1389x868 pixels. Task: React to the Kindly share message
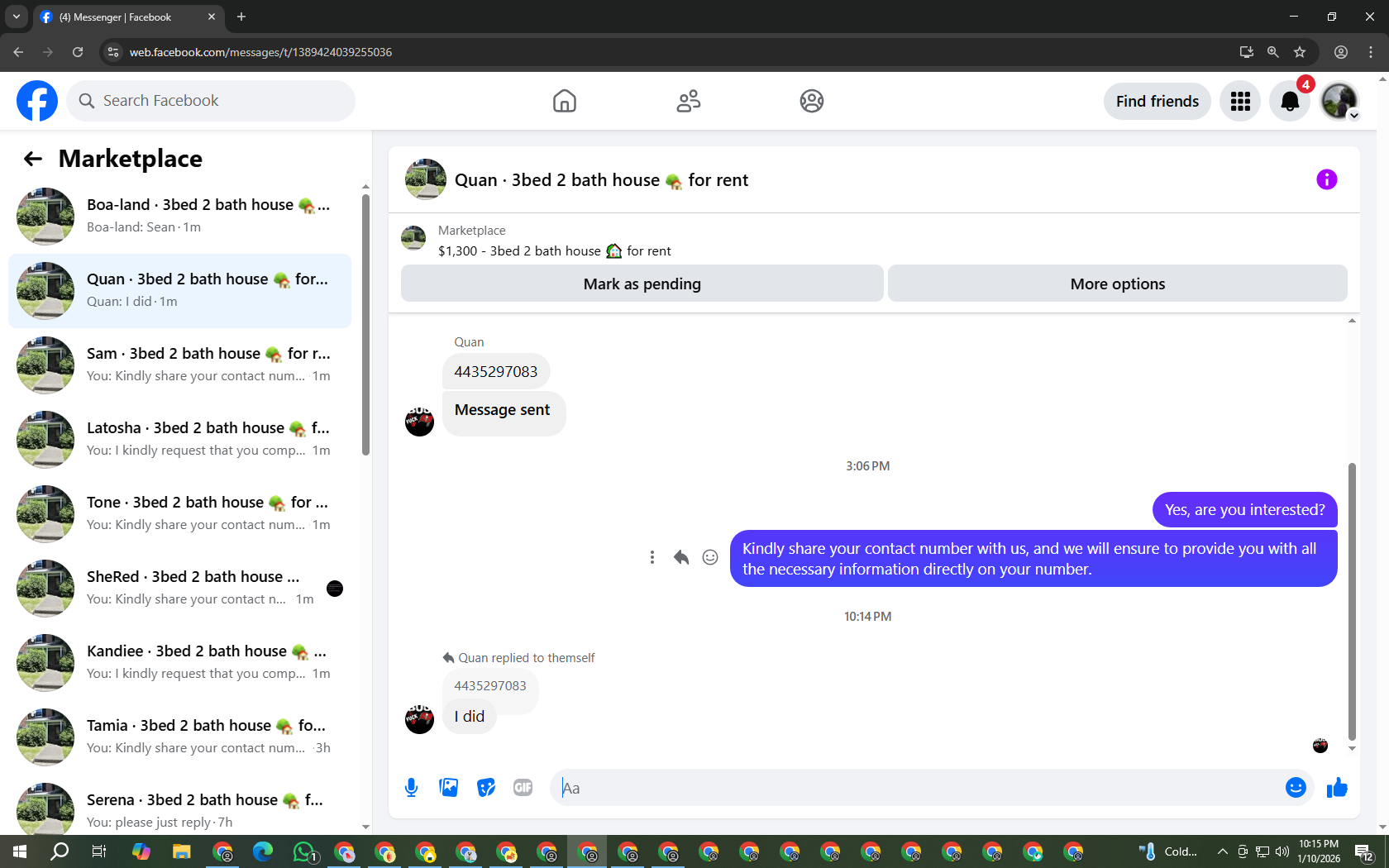[x=710, y=557]
